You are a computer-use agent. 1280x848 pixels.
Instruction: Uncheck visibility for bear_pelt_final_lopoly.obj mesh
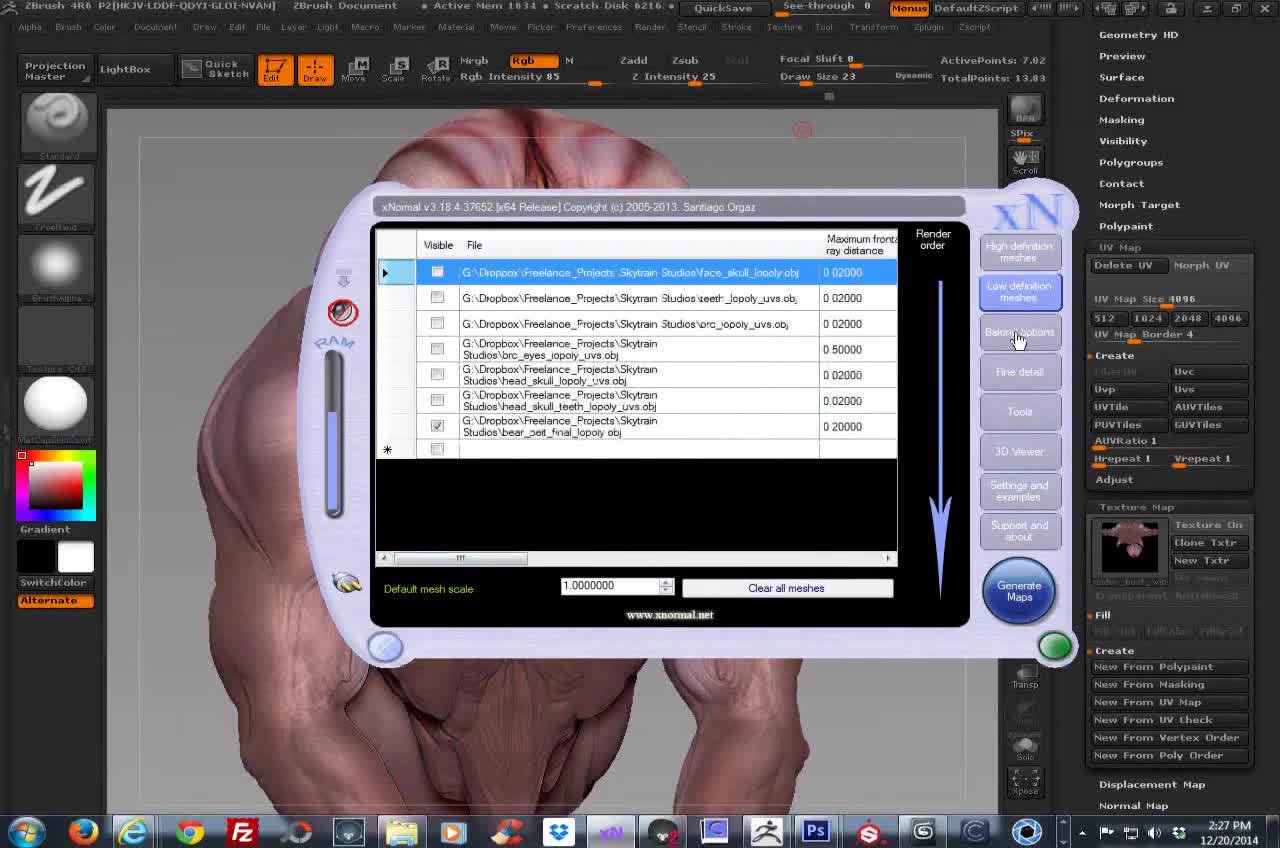(437, 426)
